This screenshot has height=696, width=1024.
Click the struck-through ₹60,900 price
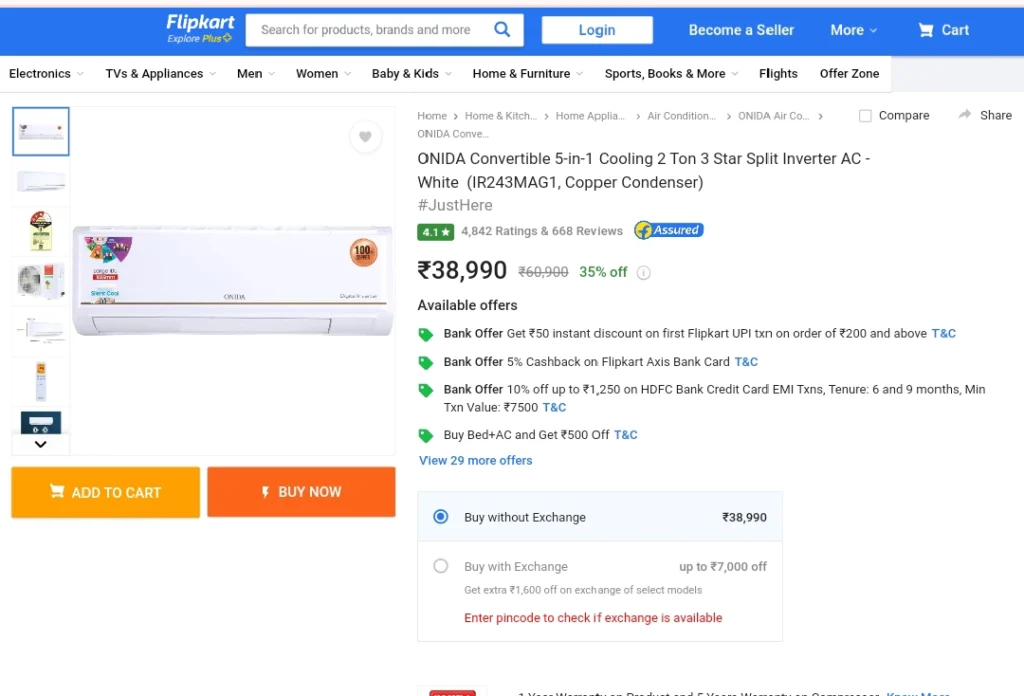coord(543,272)
